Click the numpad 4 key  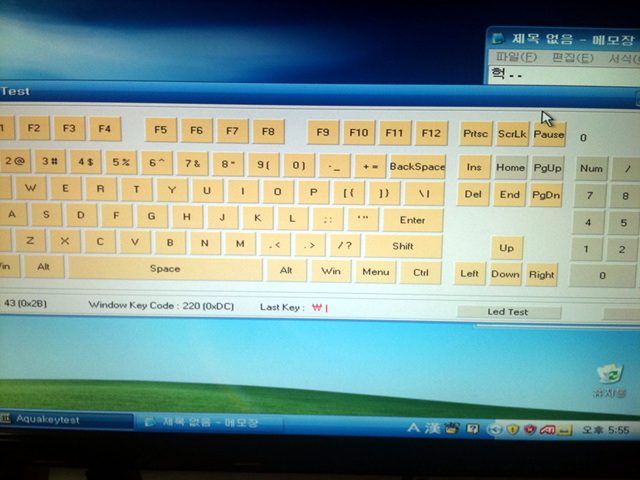588,222
